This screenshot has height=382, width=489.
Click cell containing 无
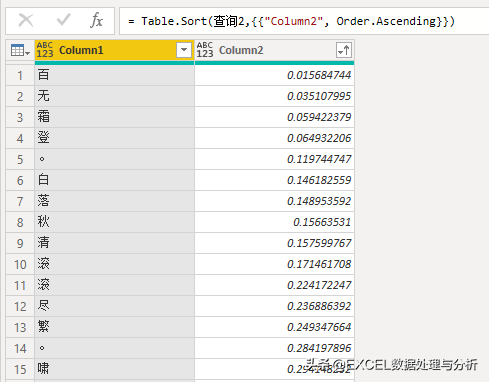(x=114, y=96)
